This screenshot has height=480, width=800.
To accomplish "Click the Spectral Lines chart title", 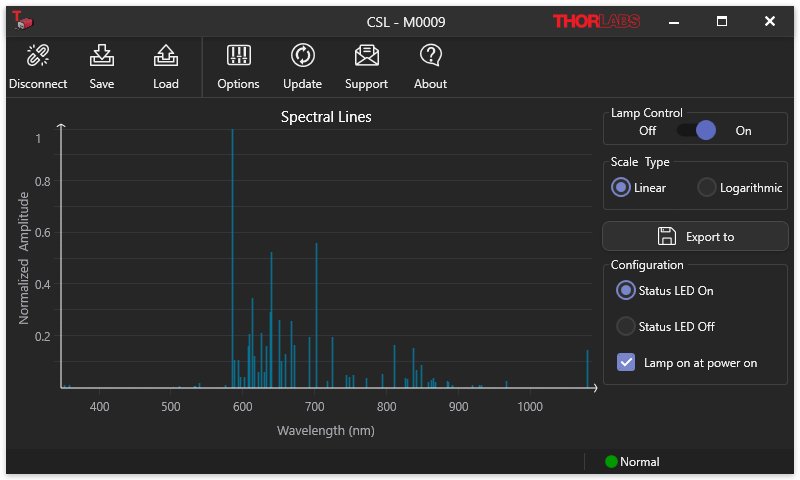I will (326, 117).
